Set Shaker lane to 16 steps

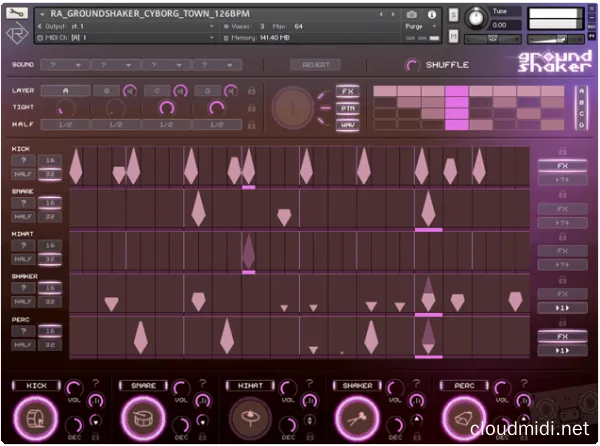50,288
